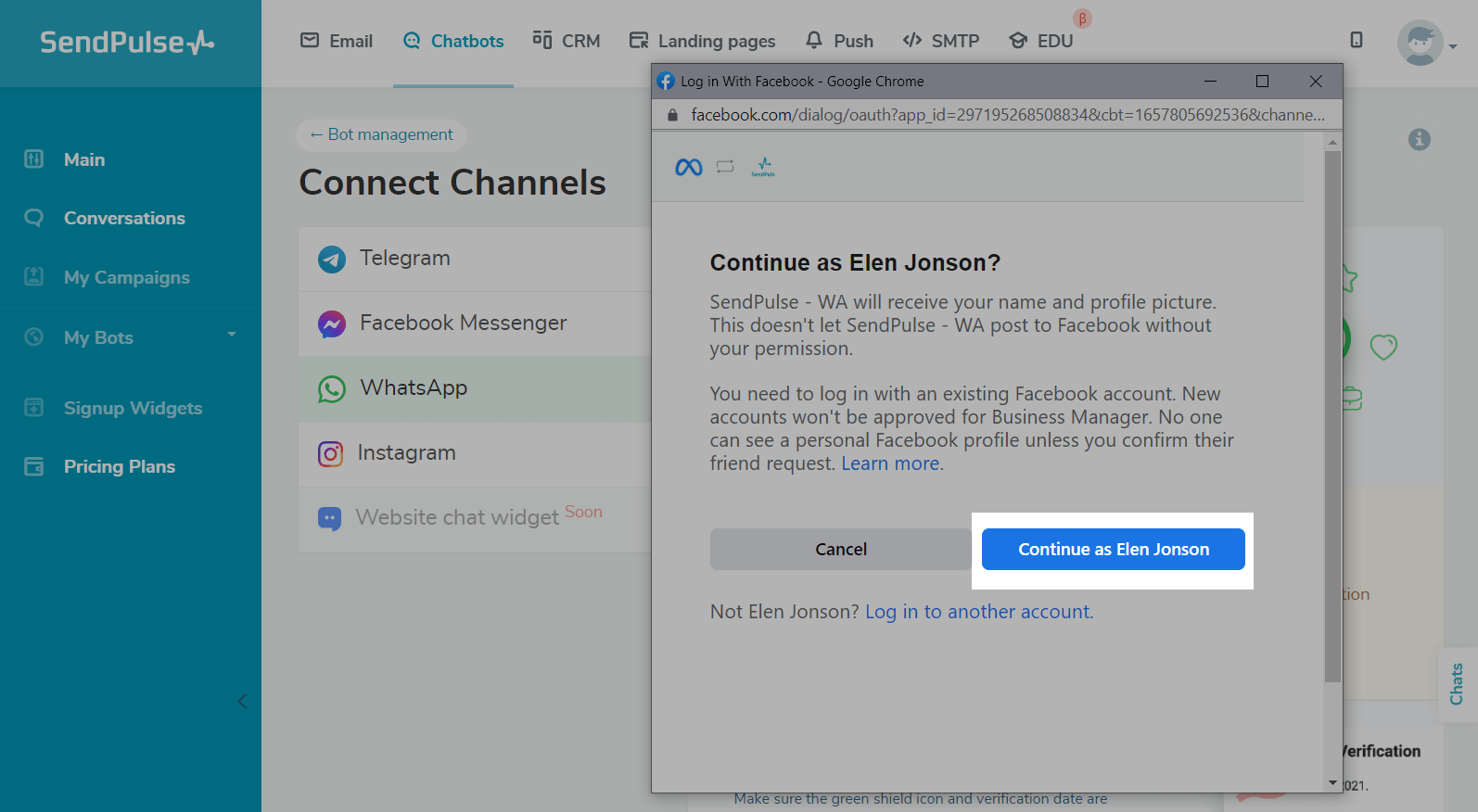
Task: Open the EDU beta tab
Action: click(x=1040, y=41)
